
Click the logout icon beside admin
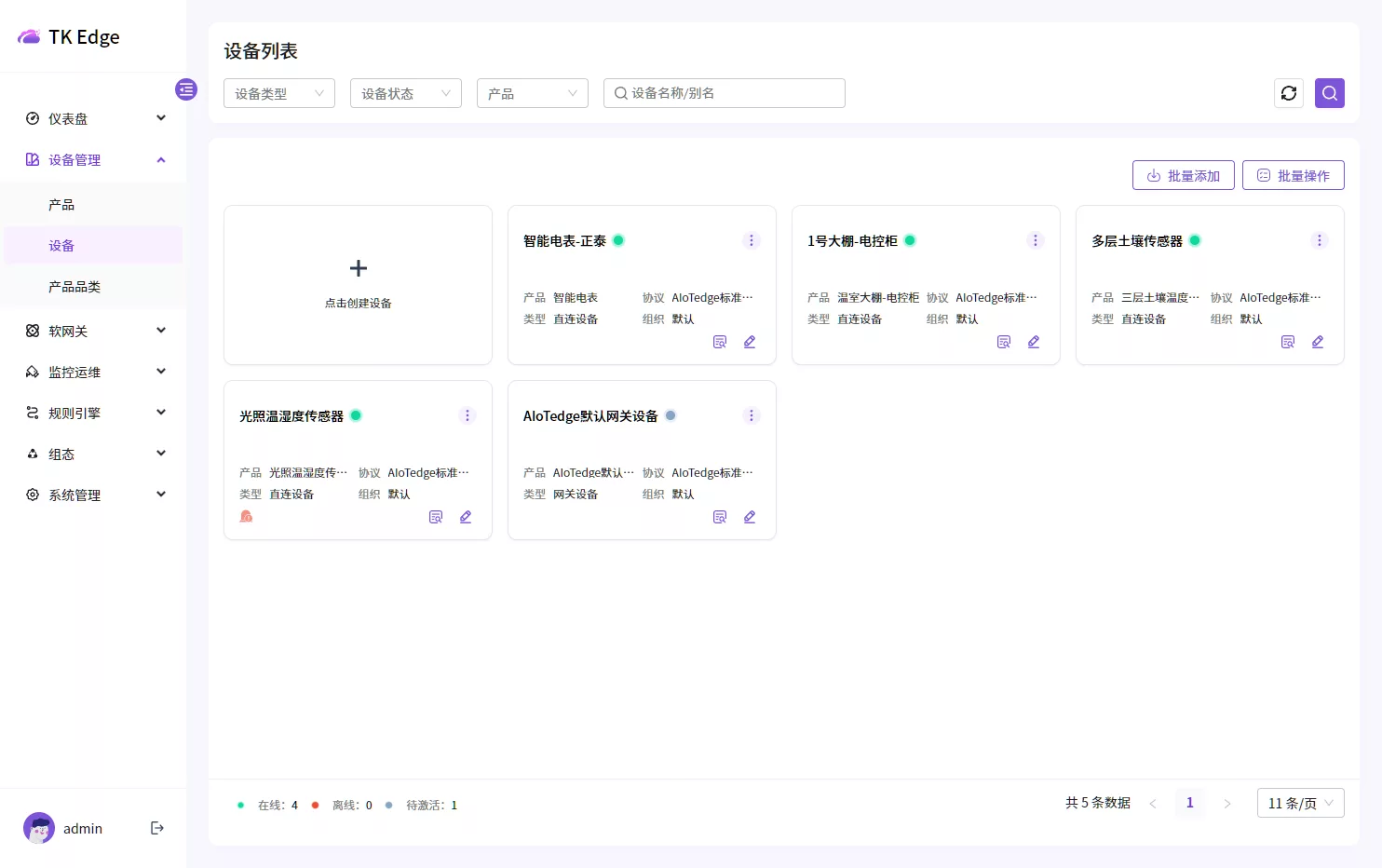pos(157,828)
